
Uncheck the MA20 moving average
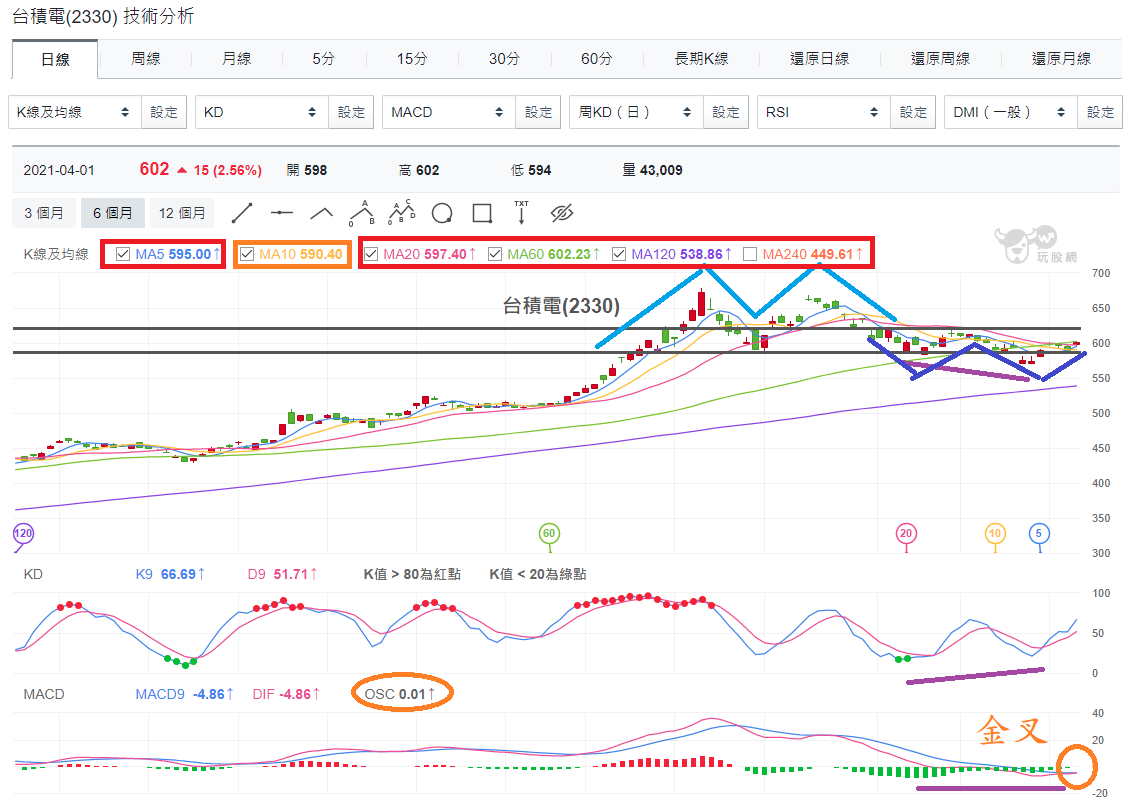(372, 254)
